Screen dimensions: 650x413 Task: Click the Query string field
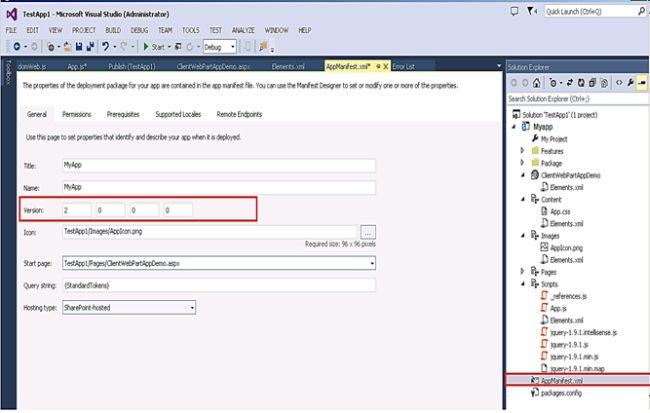tap(219, 285)
